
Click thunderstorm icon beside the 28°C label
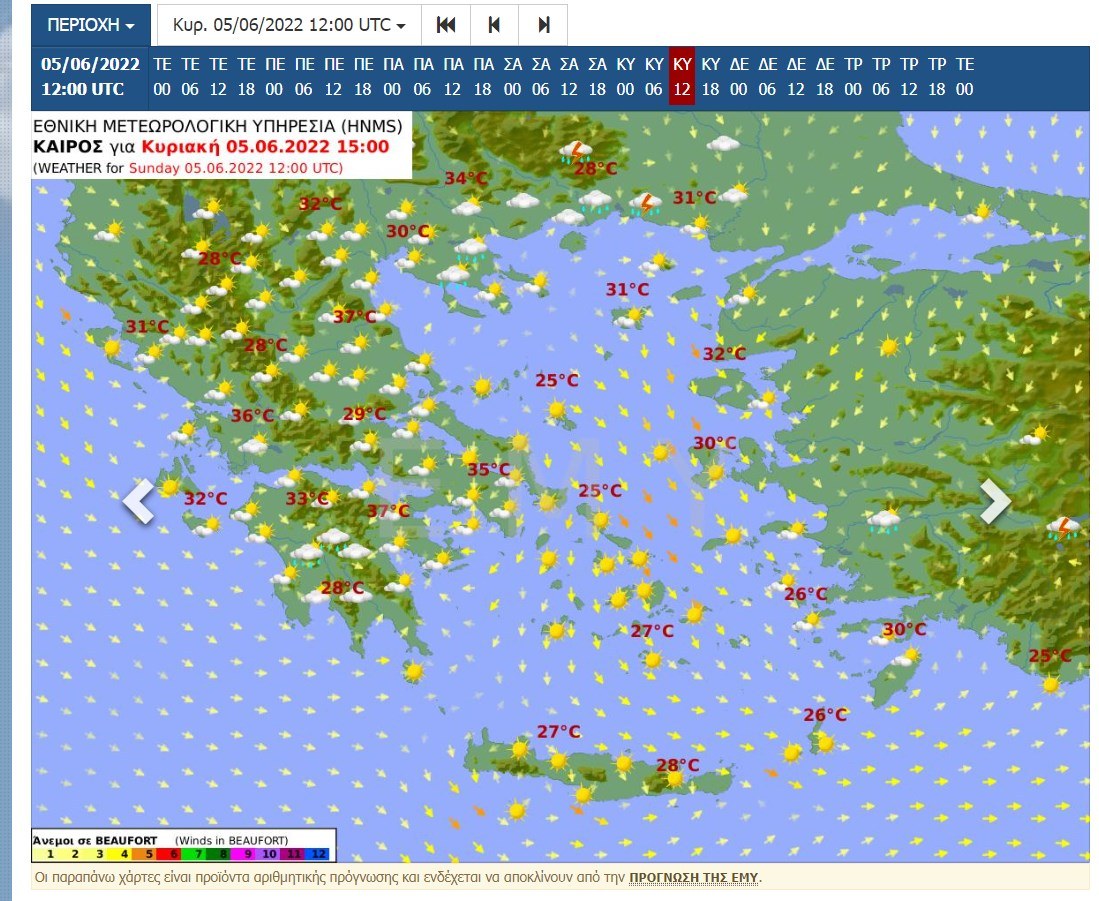575,151
